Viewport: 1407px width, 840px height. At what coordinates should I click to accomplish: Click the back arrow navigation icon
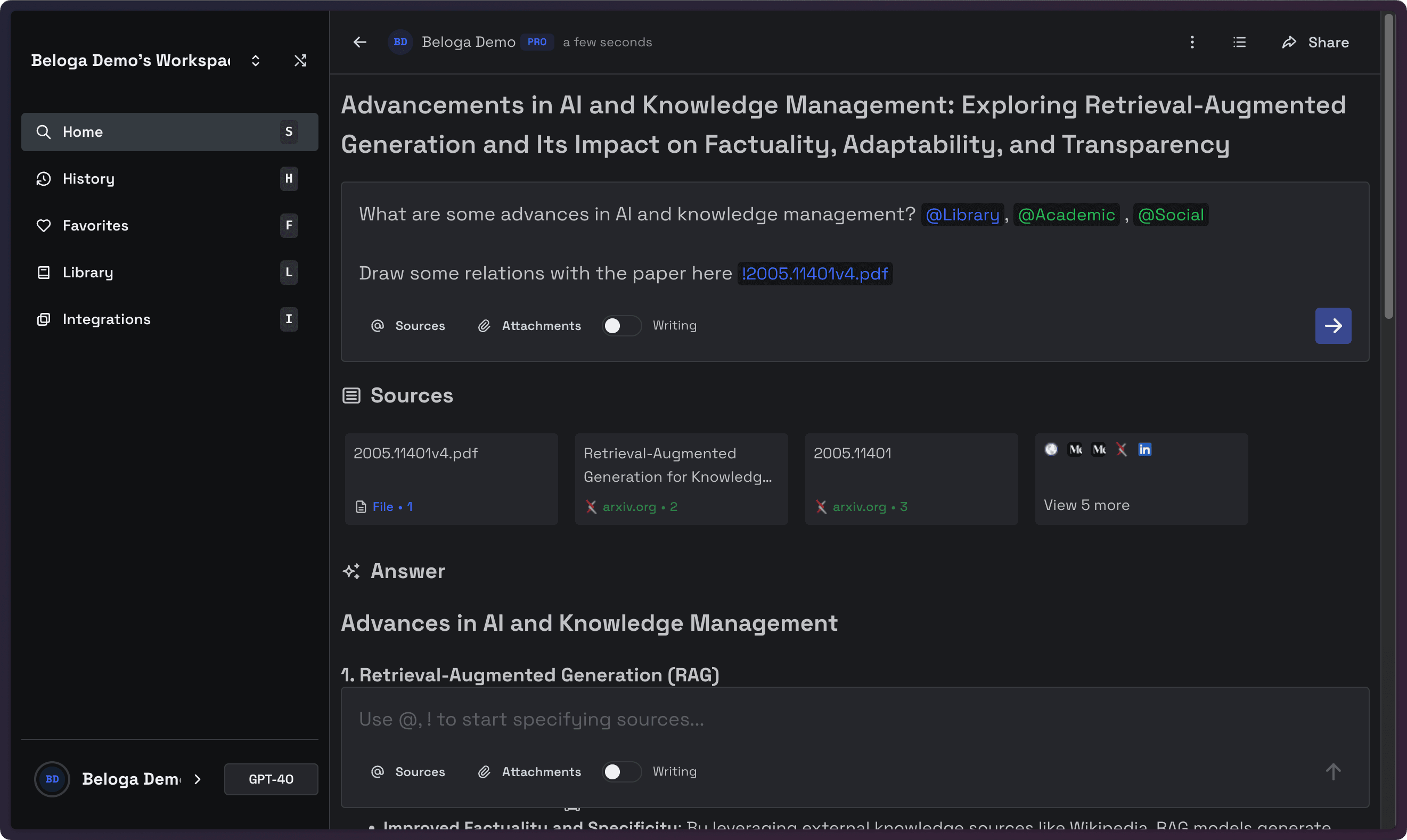(x=361, y=42)
